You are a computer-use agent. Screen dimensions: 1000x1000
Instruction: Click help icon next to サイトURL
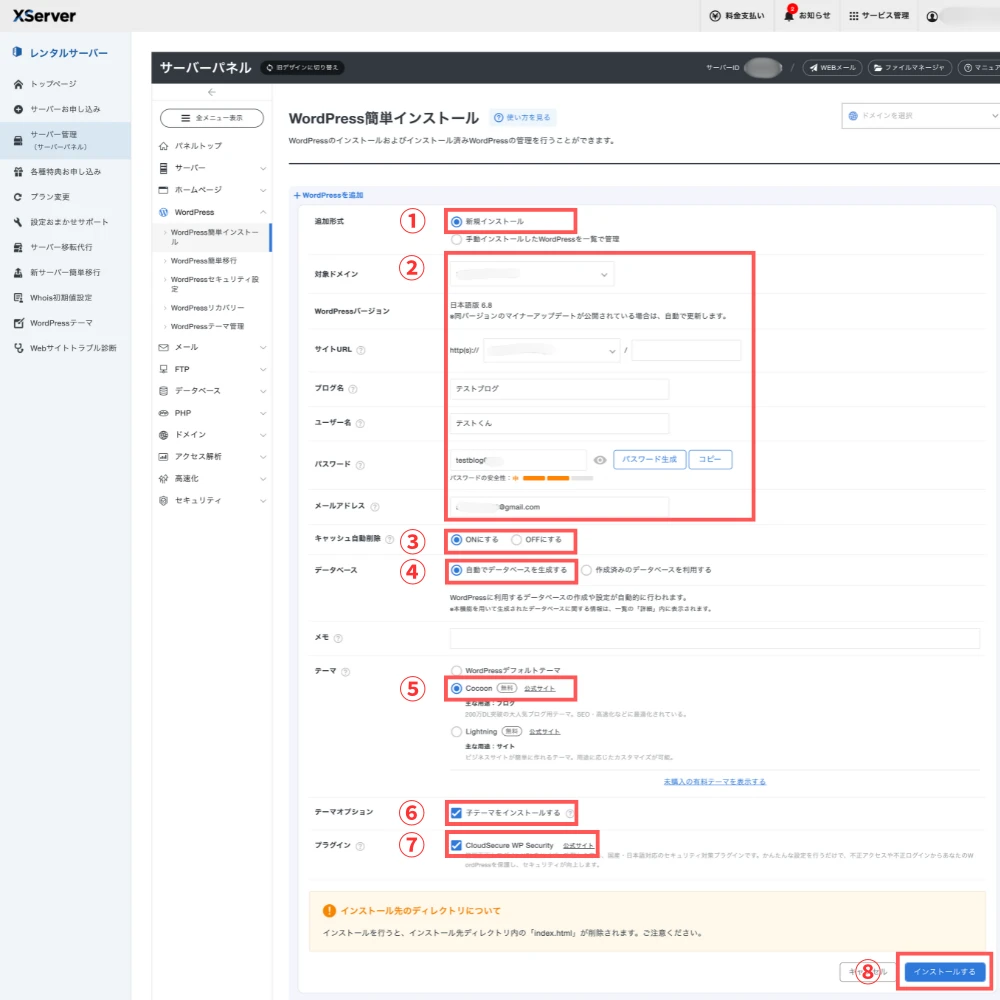[360, 350]
